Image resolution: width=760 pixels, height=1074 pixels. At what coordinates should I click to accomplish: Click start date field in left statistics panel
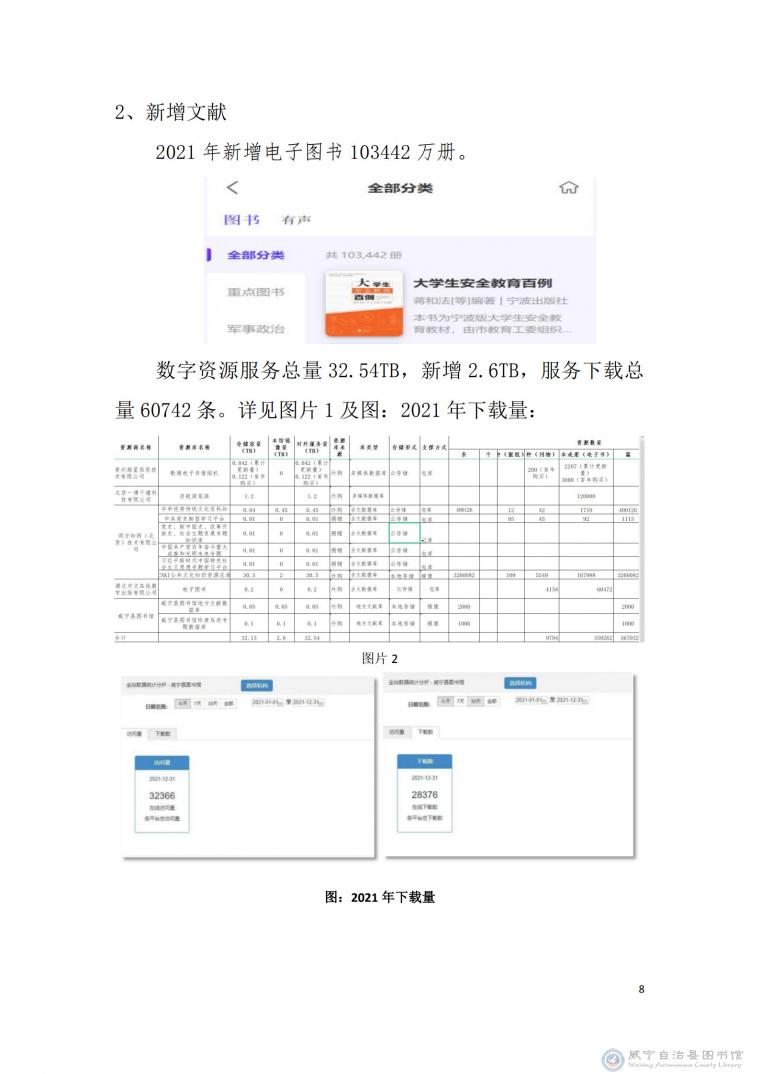pos(265,704)
